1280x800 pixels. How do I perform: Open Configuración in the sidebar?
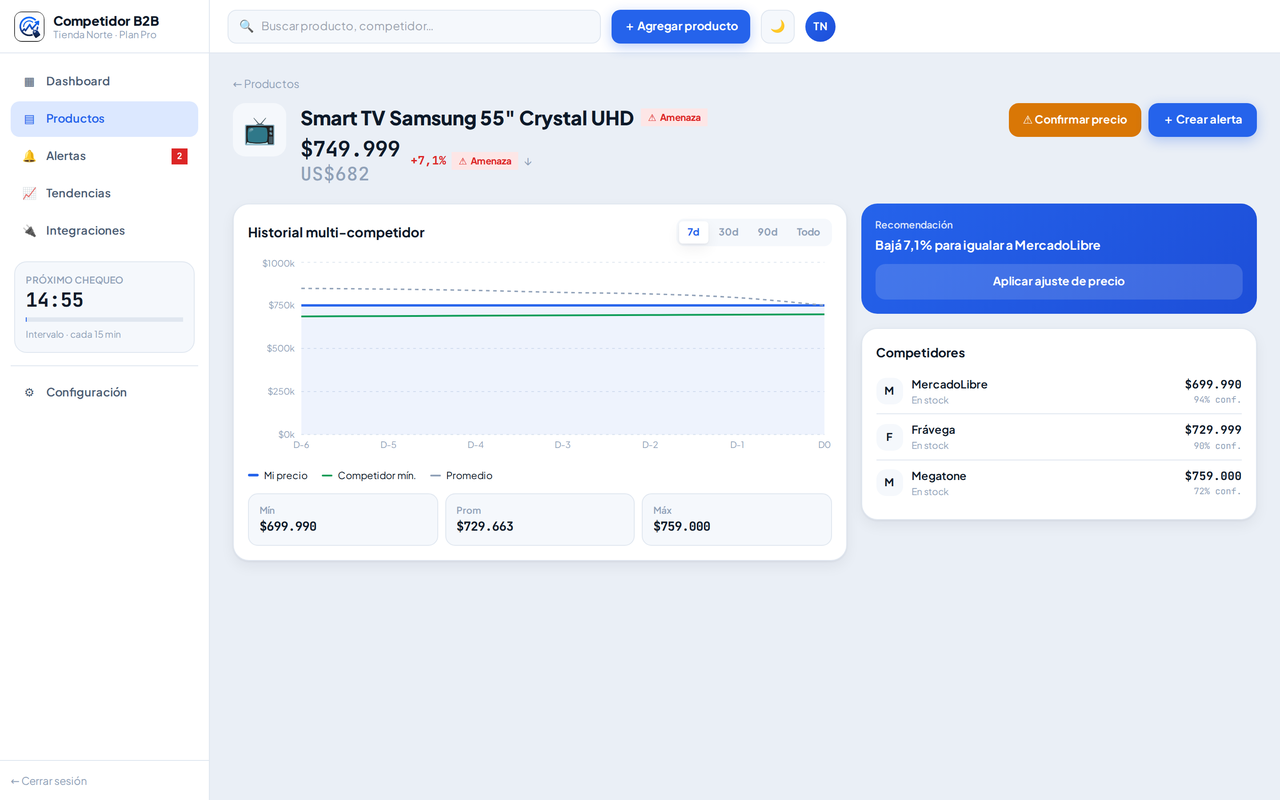point(104,393)
